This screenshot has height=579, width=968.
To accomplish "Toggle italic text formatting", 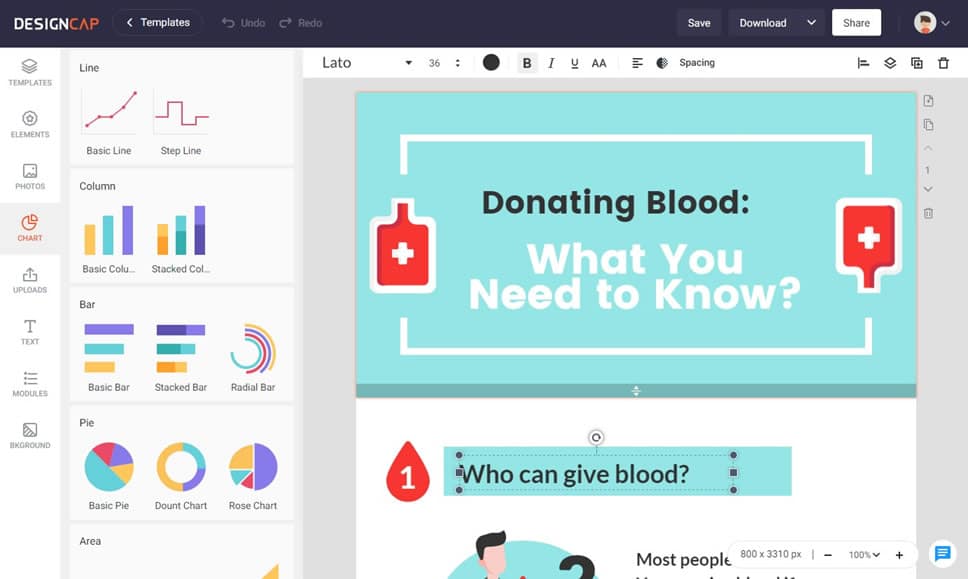I will [x=551, y=63].
